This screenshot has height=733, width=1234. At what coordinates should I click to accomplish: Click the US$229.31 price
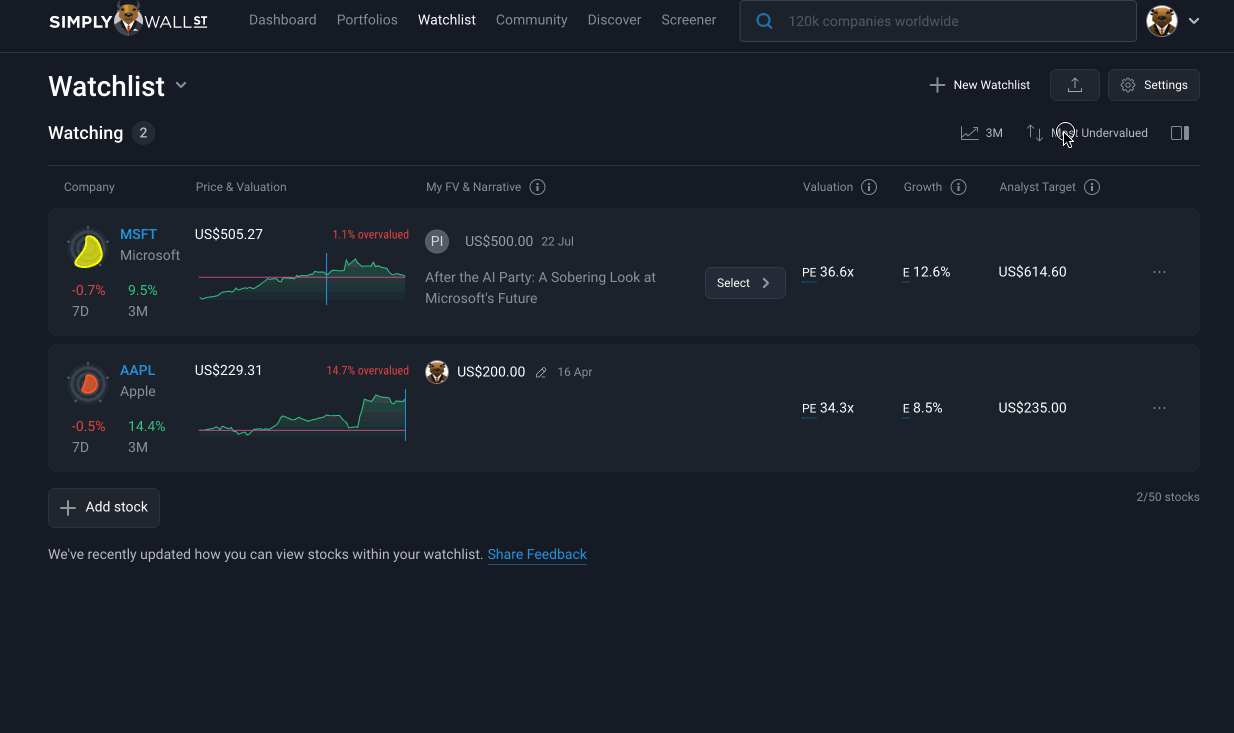coord(229,370)
